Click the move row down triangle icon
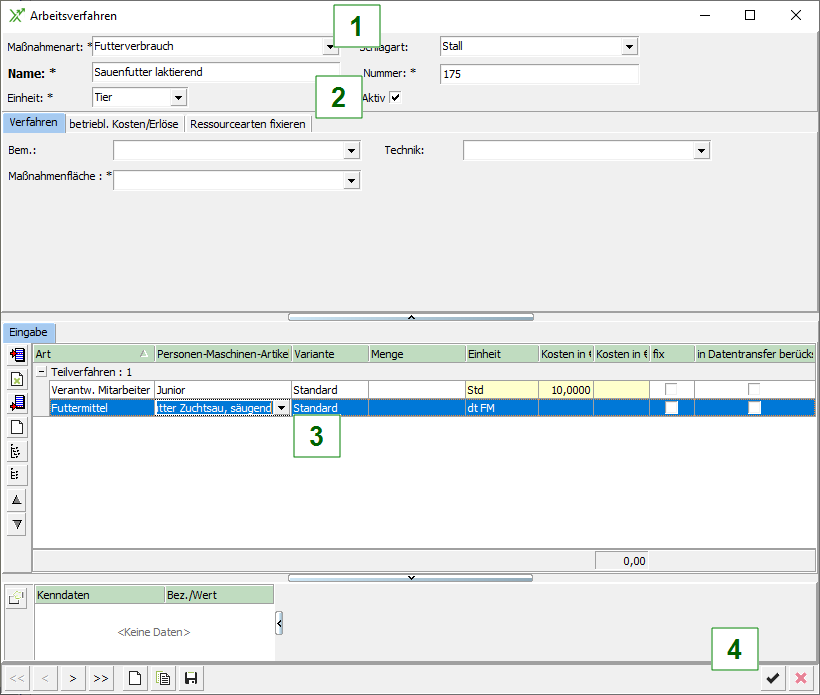Screen dimensions: 820x695 pos(17,524)
